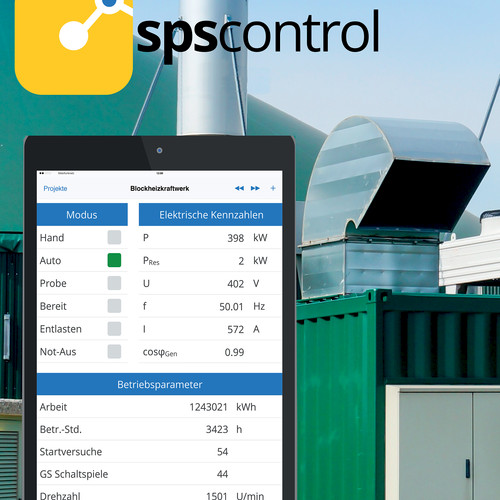This screenshot has height=500, width=500.
Task: Tap the tablet front camera dot
Action: (159, 150)
